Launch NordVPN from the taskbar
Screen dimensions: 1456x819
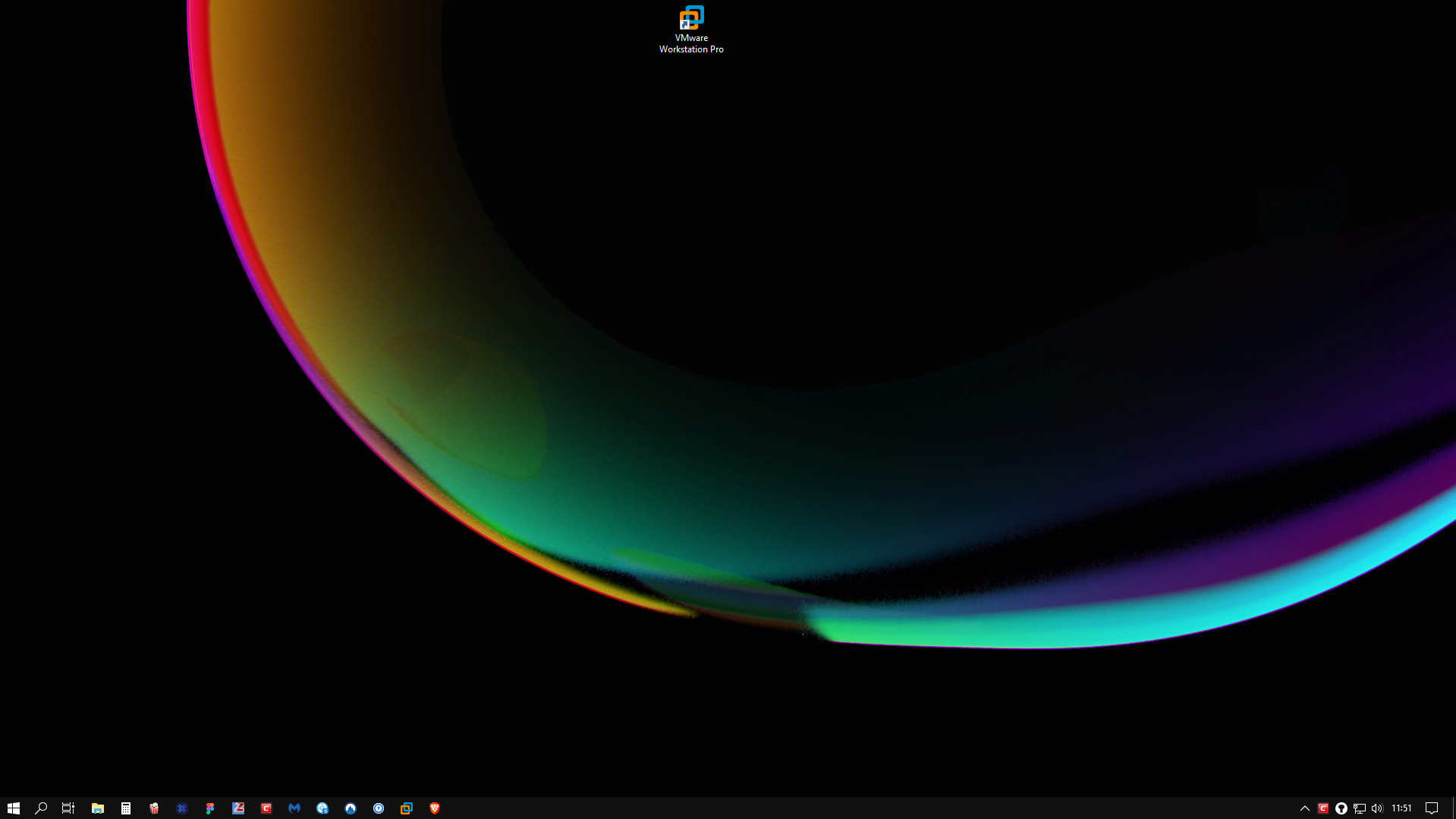(351, 808)
